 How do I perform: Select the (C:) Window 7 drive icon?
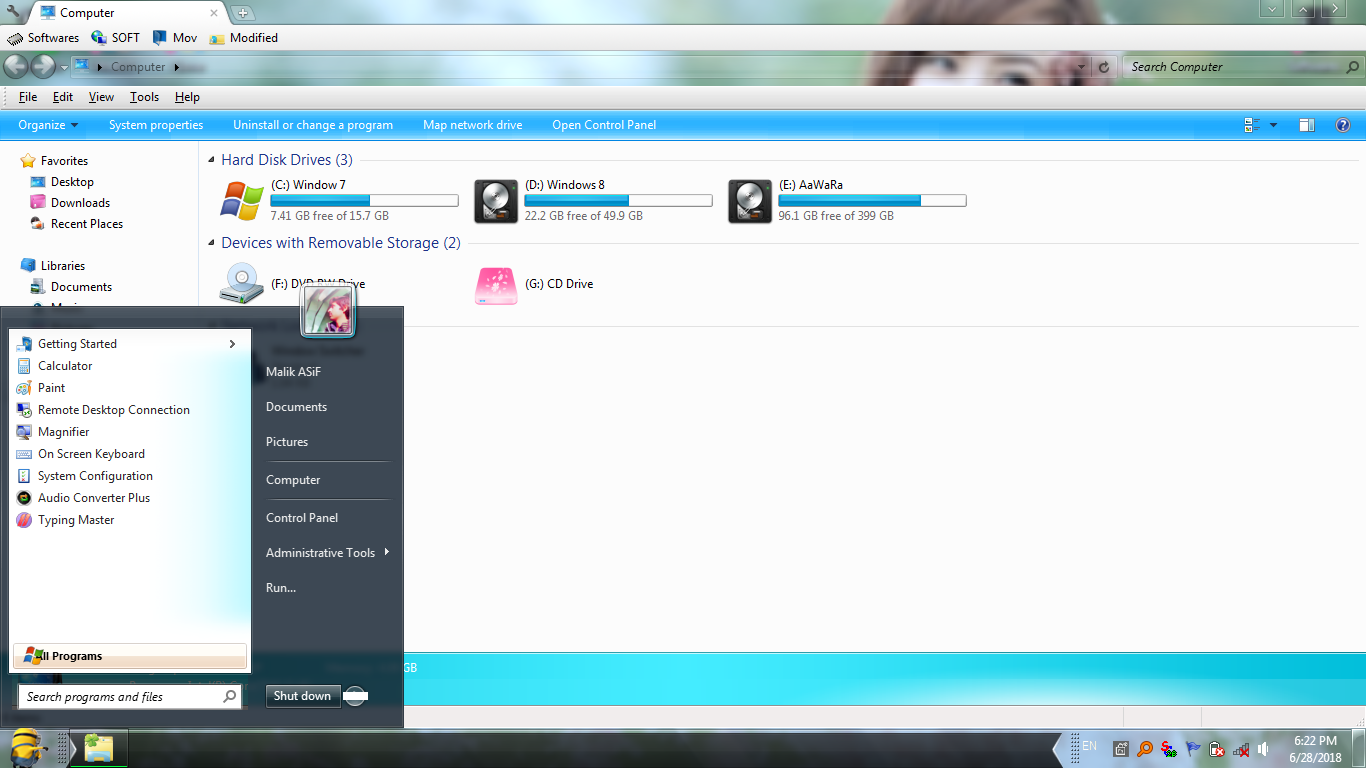(x=242, y=201)
